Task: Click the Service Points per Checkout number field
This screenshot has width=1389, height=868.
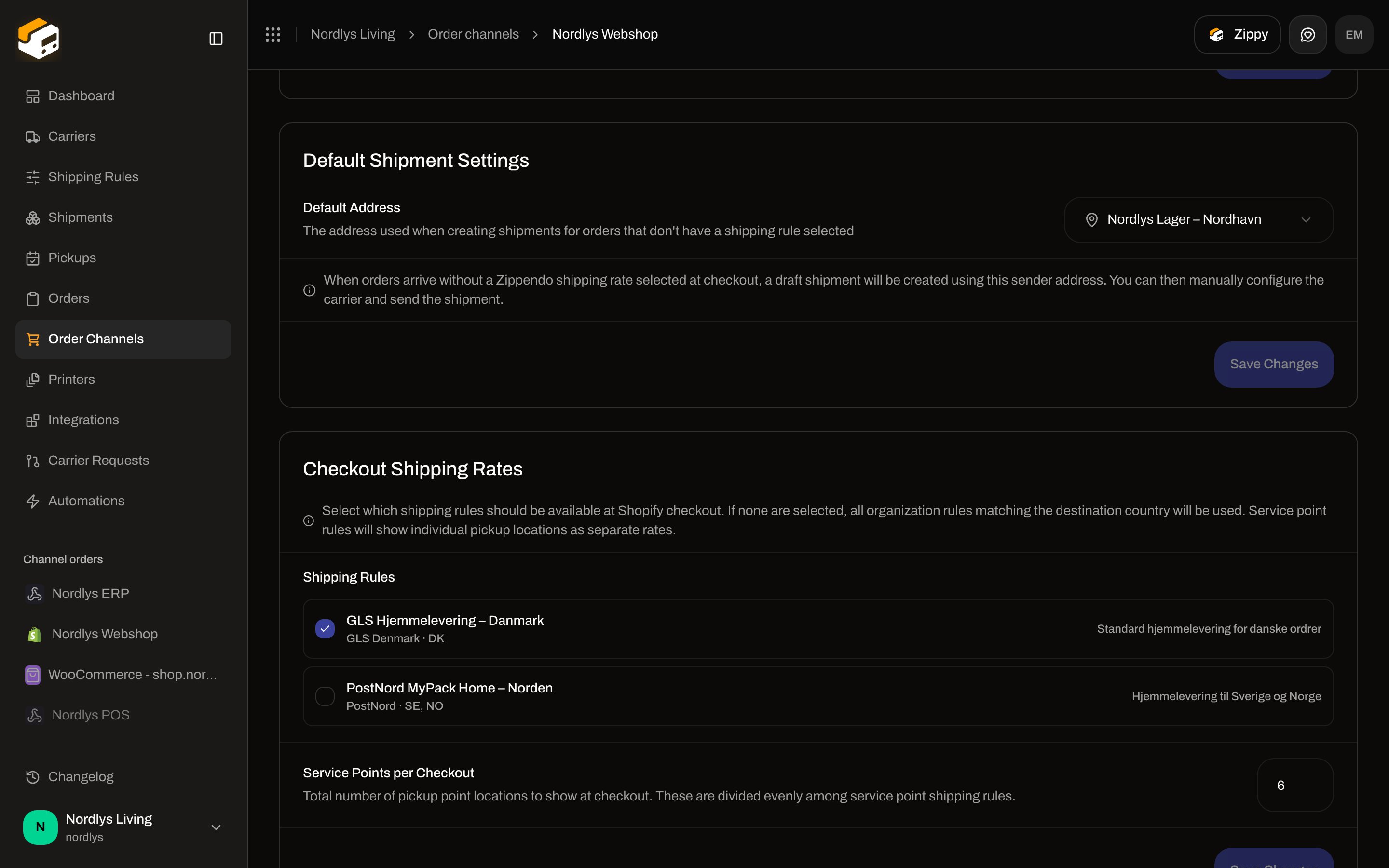Action: [x=1295, y=786]
